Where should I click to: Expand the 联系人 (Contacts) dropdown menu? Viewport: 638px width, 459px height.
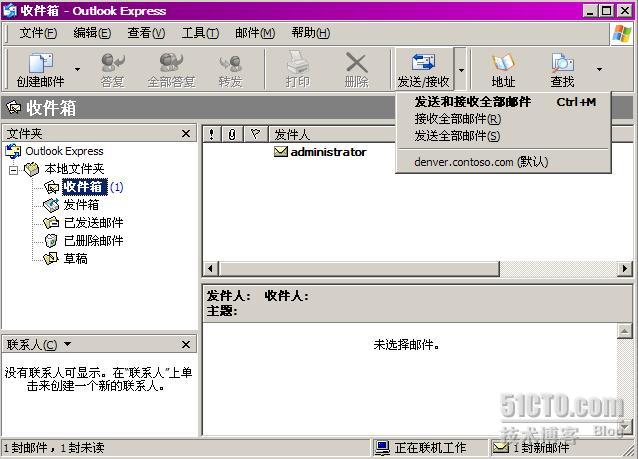[x=67, y=345]
